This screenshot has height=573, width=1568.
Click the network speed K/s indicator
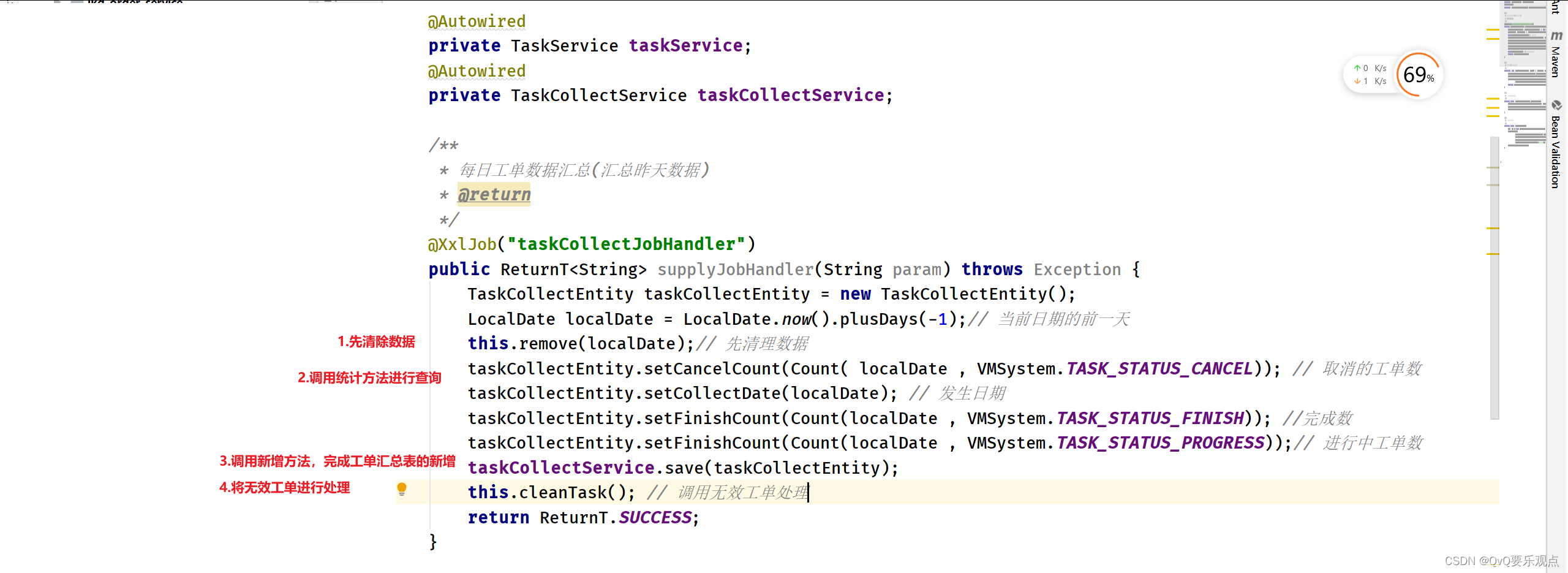coord(1370,75)
